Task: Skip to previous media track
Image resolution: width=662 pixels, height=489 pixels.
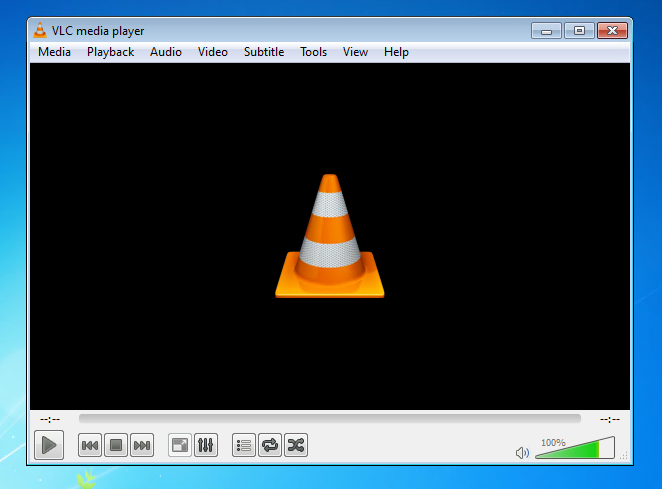Action: tap(90, 445)
